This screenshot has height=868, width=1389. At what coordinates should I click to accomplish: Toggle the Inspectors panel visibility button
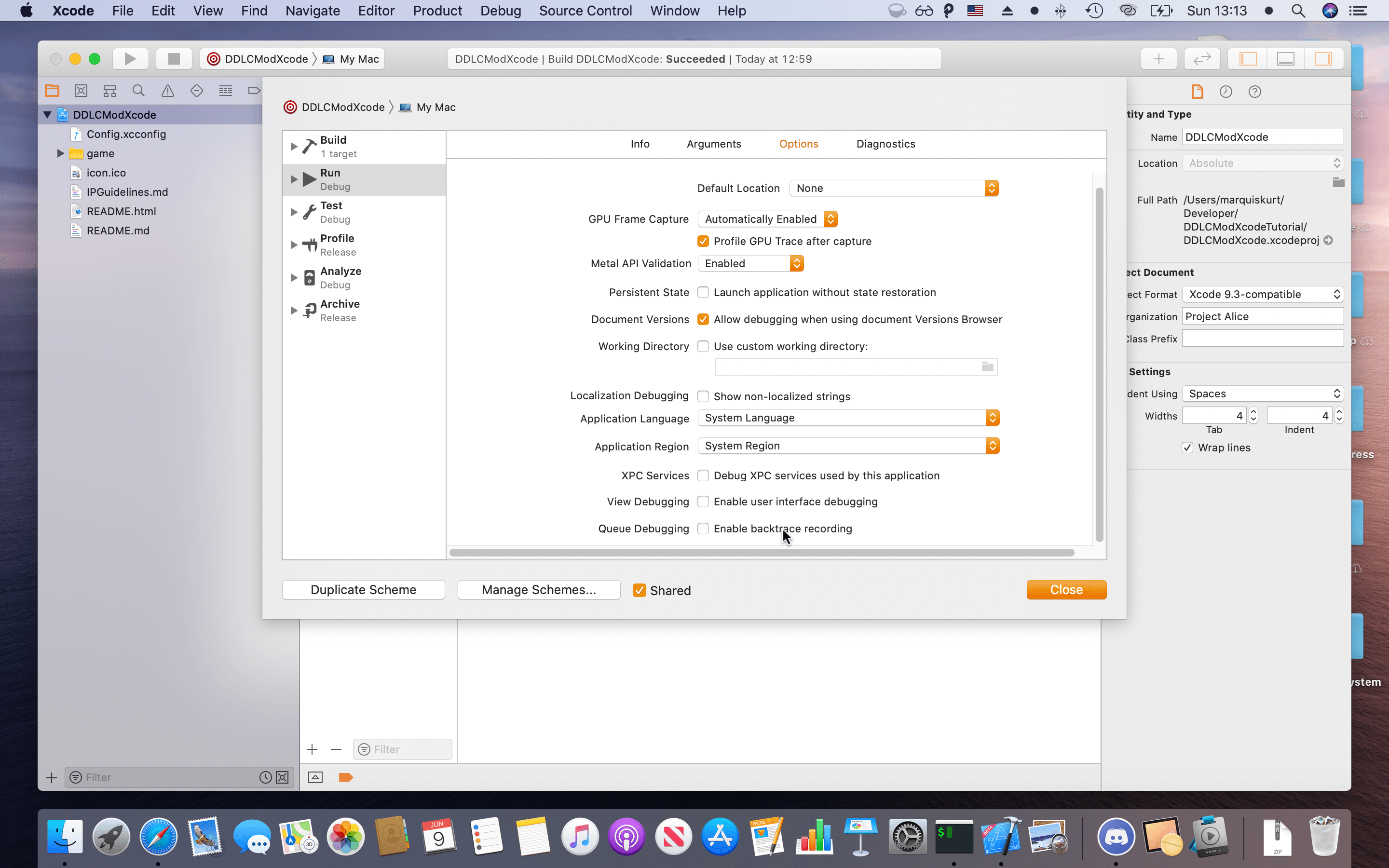(x=1323, y=58)
